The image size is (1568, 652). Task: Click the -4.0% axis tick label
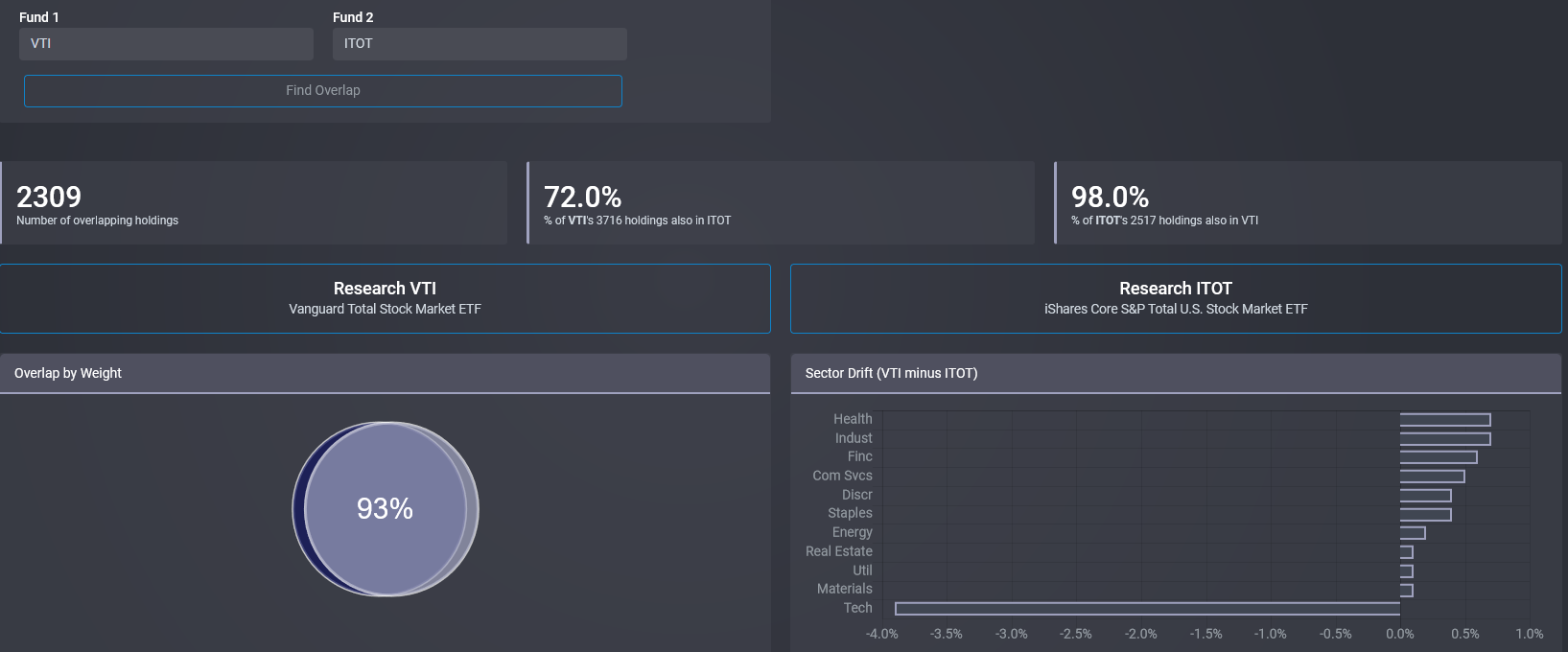point(882,634)
